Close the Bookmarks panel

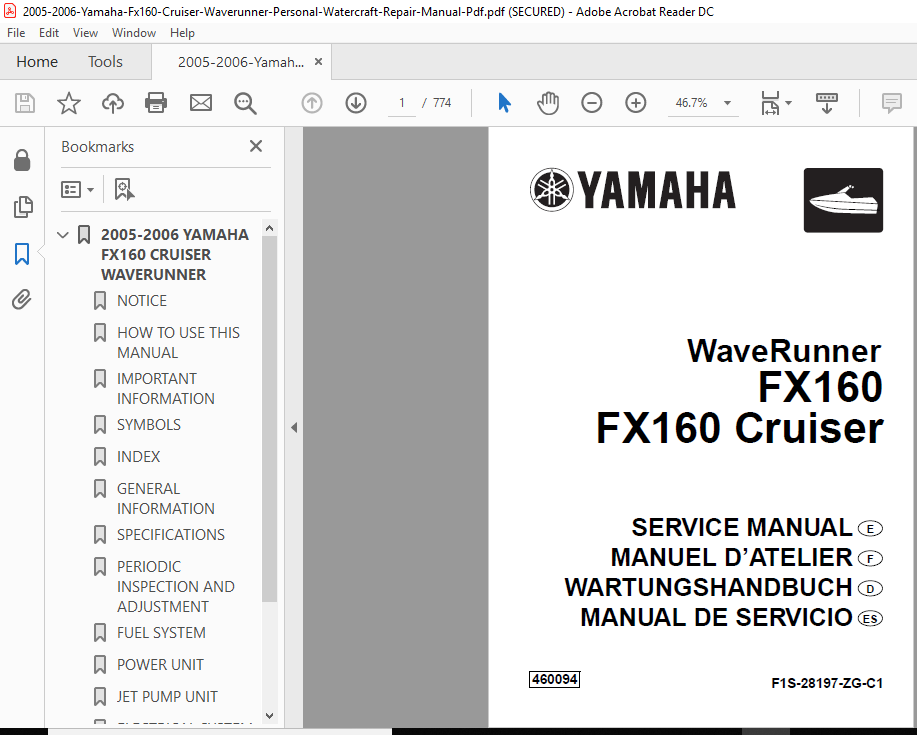click(256, 146)
